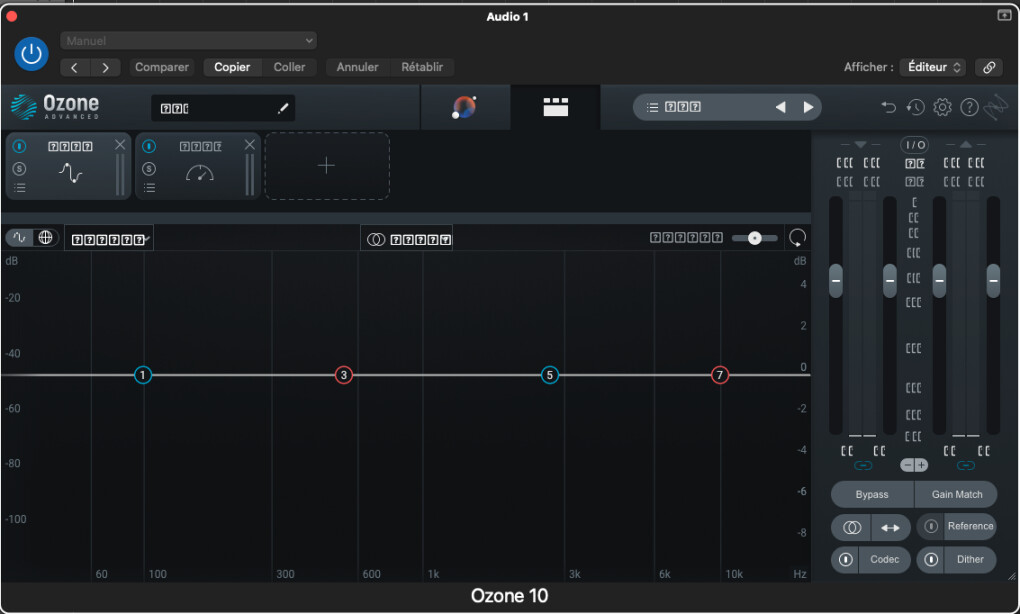Switch to EQ curve view icon
This screenshot has width=1020, height=614.
(x=20, y=237)
